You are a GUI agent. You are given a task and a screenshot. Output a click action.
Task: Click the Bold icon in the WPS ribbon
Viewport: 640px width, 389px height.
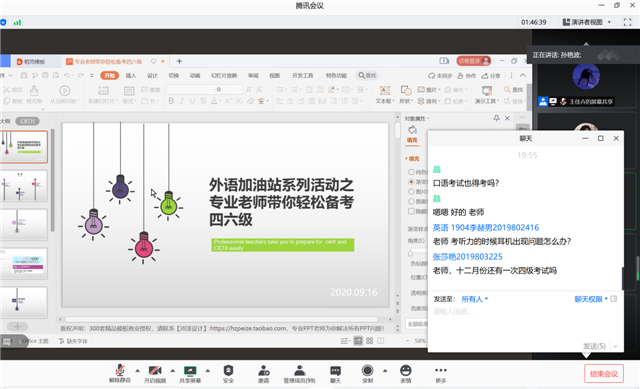click(x=171, y=101)
